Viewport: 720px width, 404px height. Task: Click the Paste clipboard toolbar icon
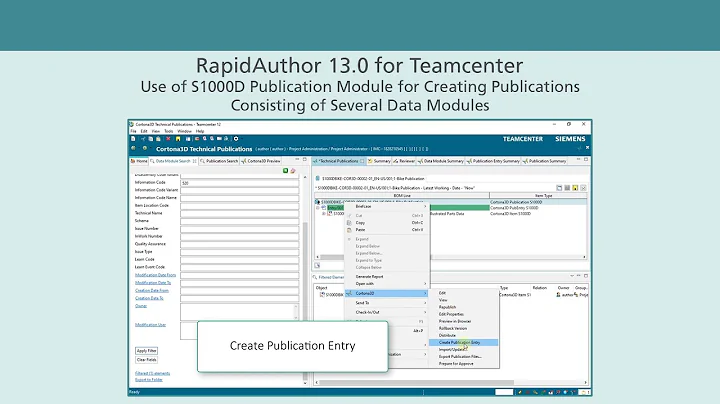158,139
